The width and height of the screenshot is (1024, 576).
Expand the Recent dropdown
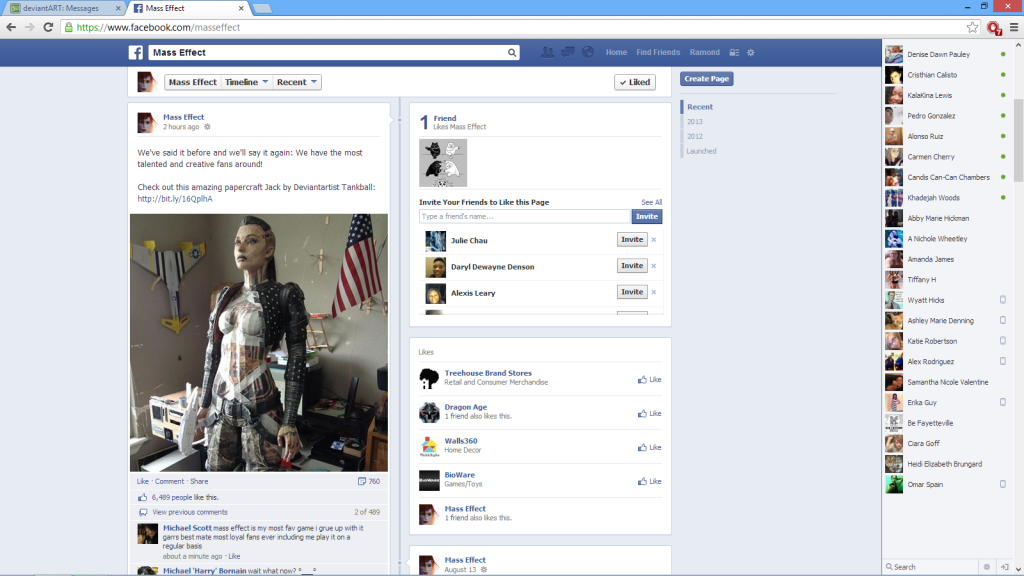(x=296, y=82)
